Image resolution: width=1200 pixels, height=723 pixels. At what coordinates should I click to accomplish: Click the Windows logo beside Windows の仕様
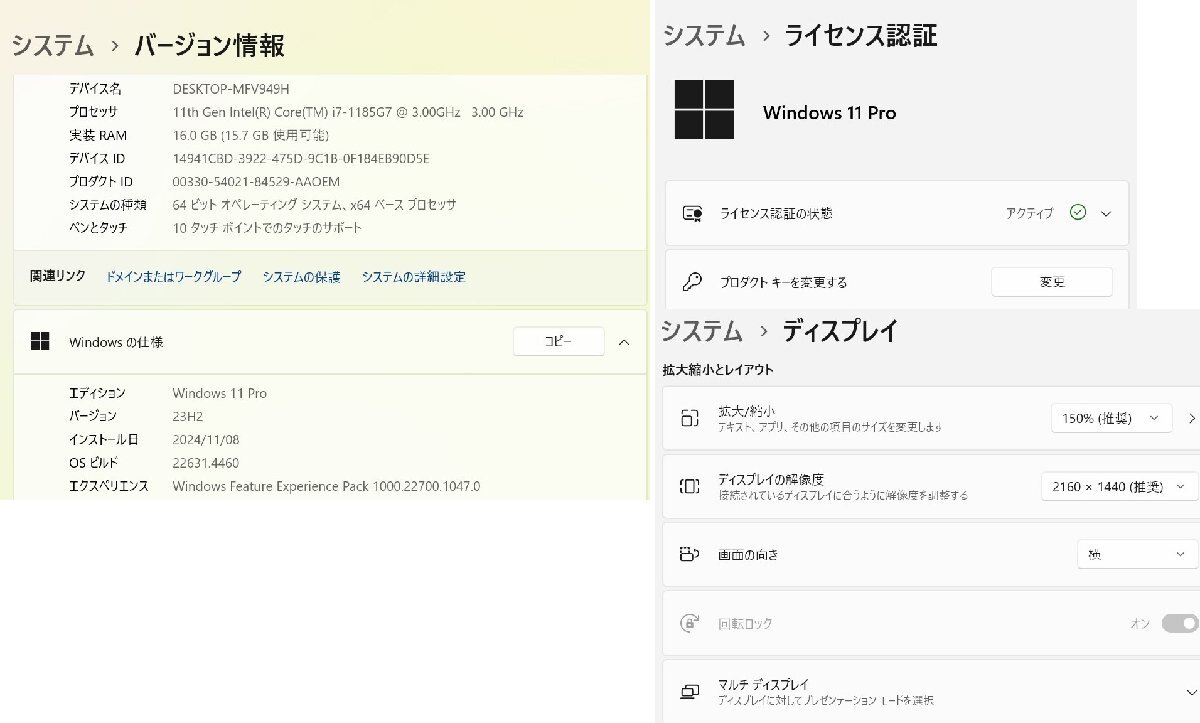[40, 342]
